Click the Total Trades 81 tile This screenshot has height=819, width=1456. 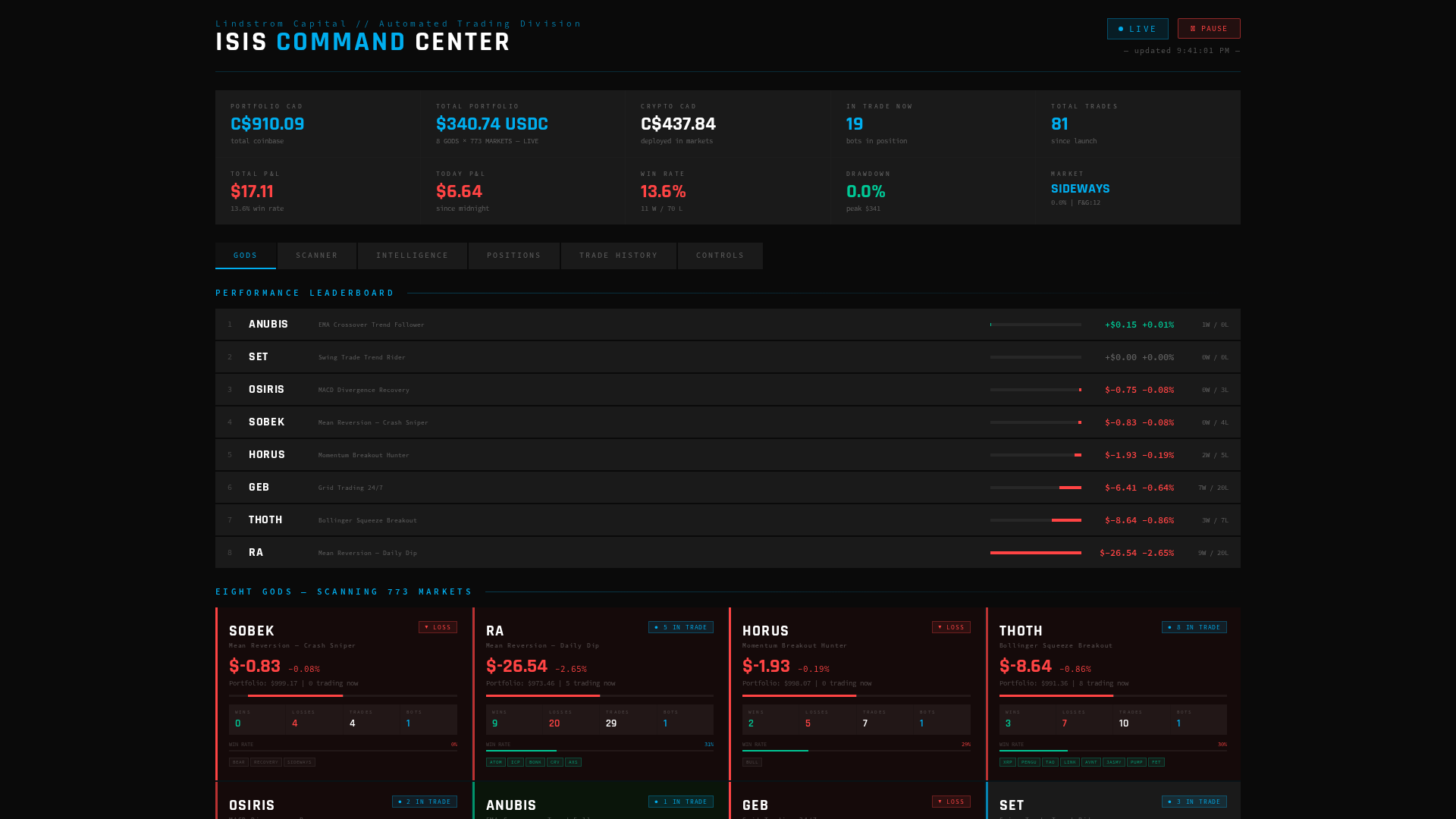1138,124
